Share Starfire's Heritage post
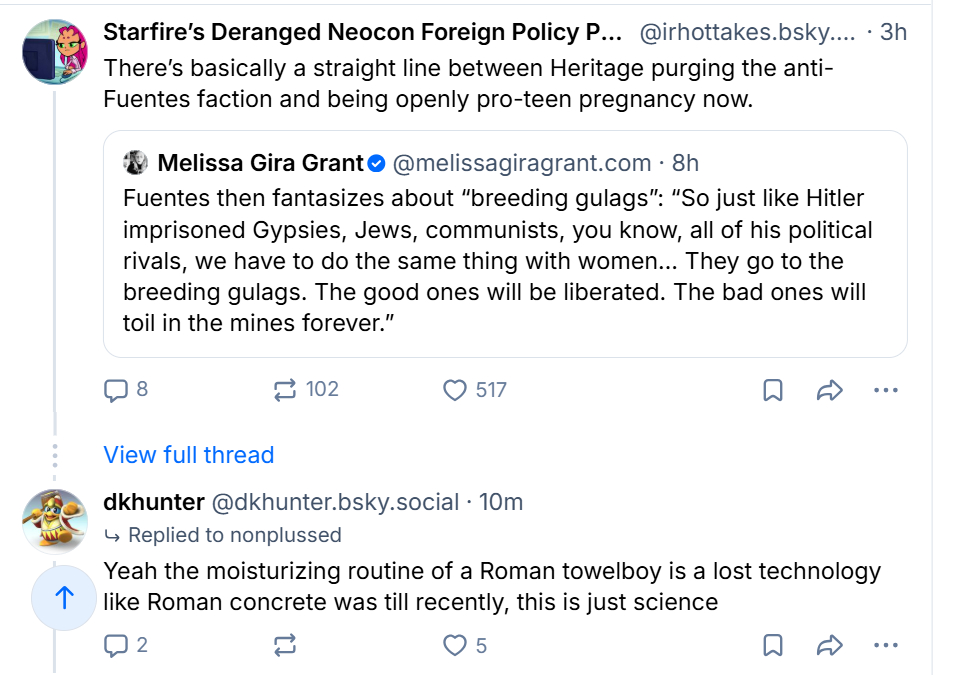953x675 pixels. 829,390
